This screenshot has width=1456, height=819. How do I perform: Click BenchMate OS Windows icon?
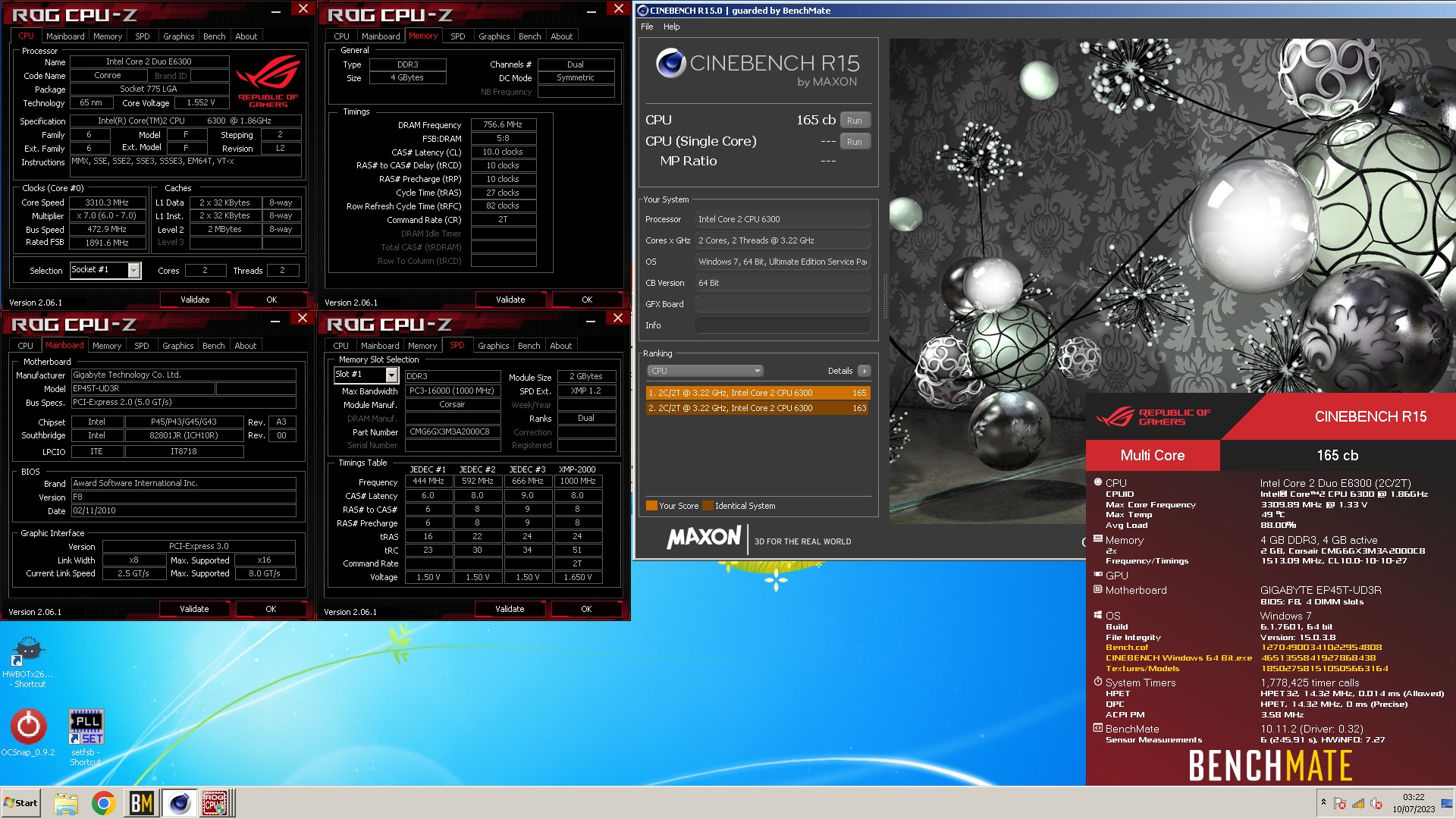[x=1097, y=615]
